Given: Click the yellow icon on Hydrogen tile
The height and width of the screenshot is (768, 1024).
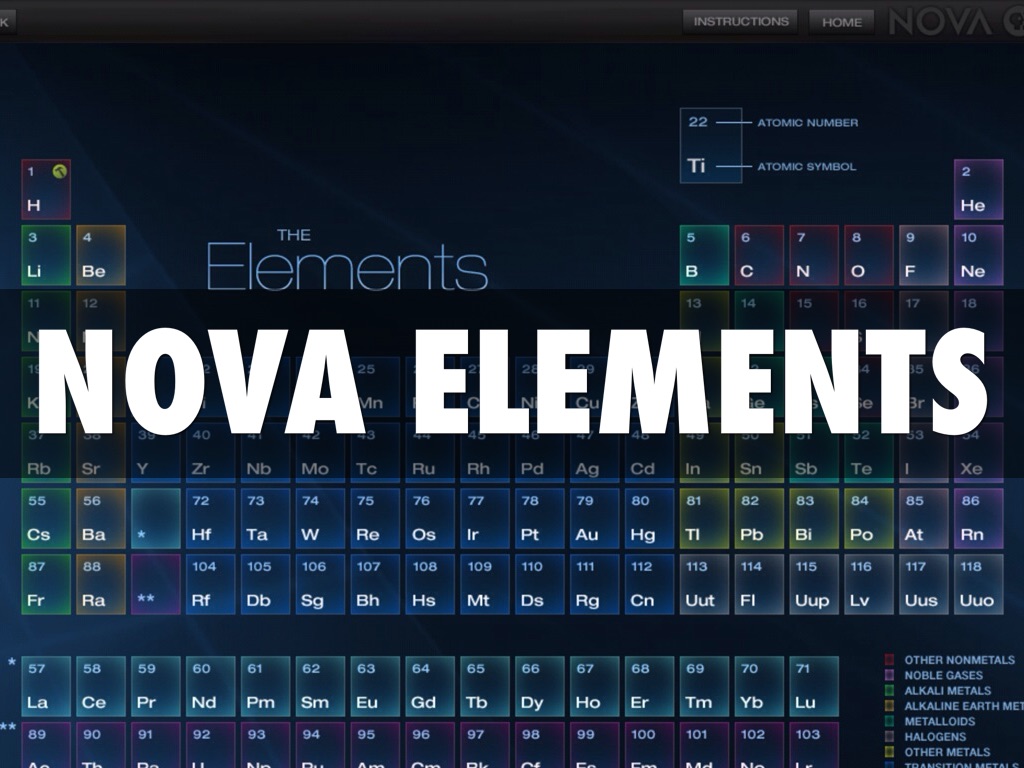Looking at the screenshot, I should [x=60, y=172].
